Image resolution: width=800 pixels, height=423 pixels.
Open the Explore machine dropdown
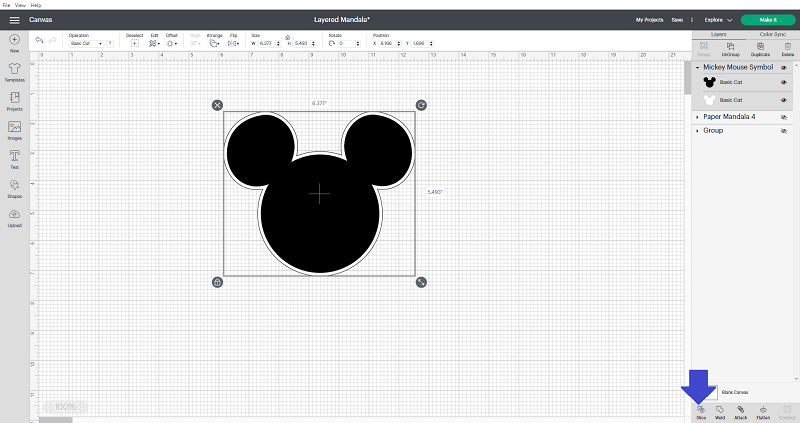click(x=718, y=20)
